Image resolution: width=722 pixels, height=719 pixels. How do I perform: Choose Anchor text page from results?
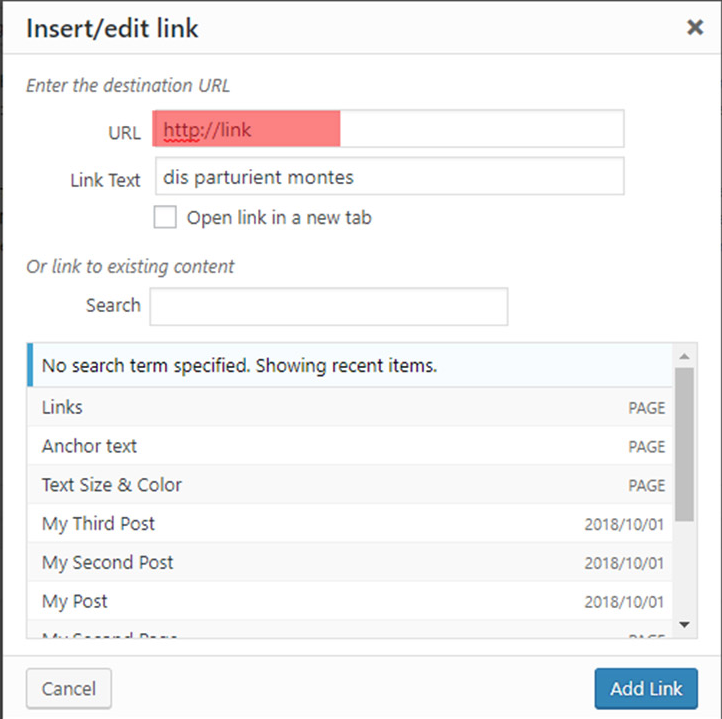click(350, 446)
